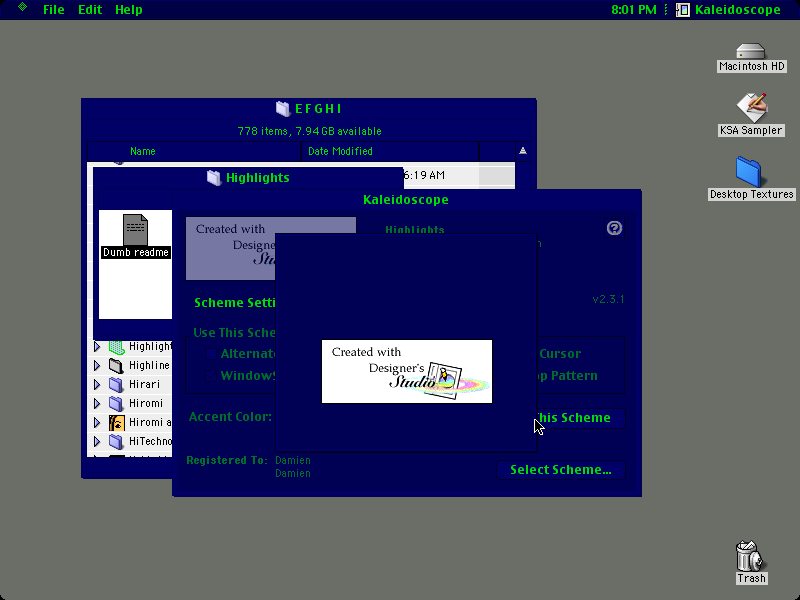This screenshot has height=600, width=800.
Task: Open the File menu
Action: (54, 10)
